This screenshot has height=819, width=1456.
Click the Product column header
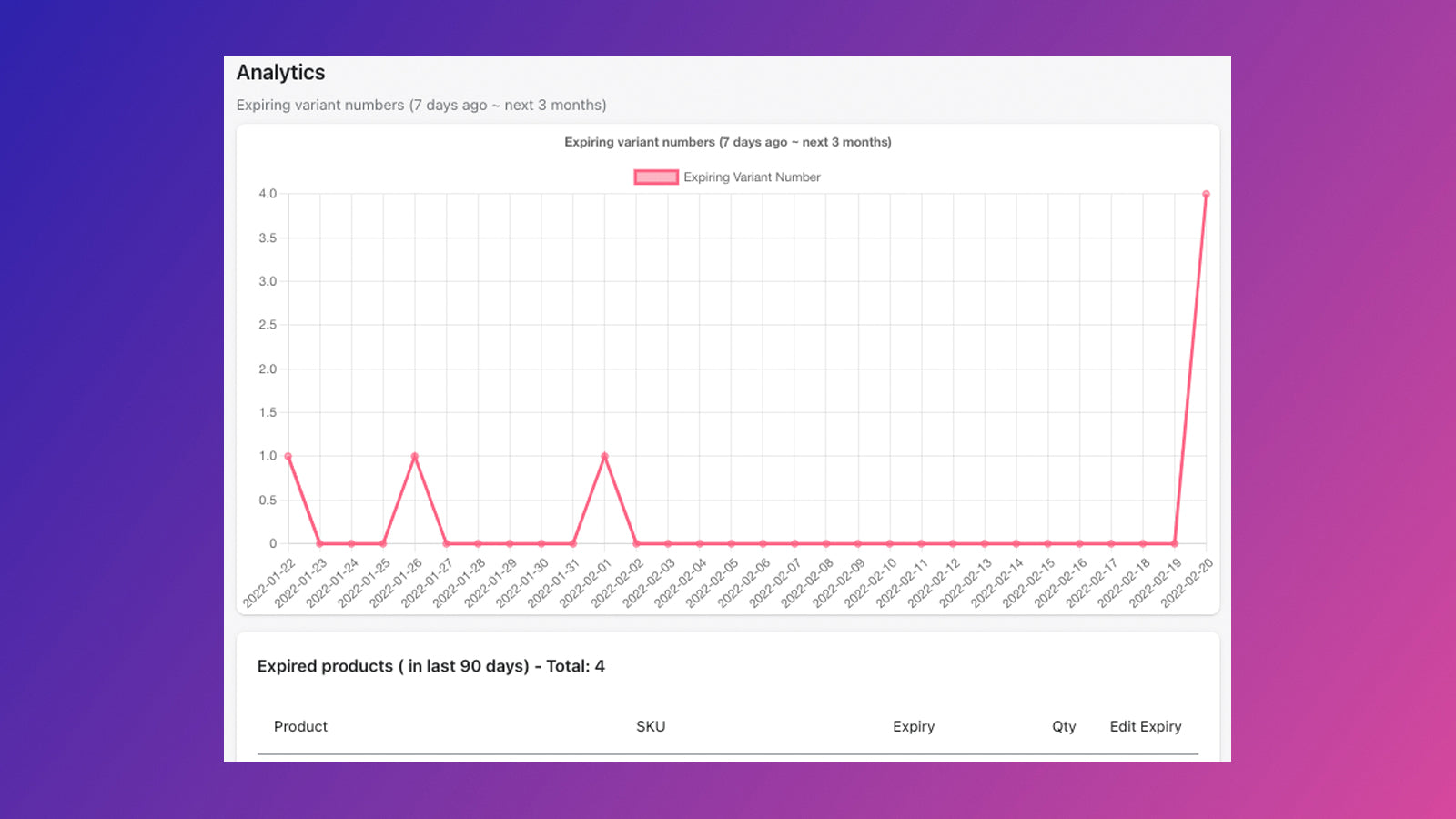point(300,726)
